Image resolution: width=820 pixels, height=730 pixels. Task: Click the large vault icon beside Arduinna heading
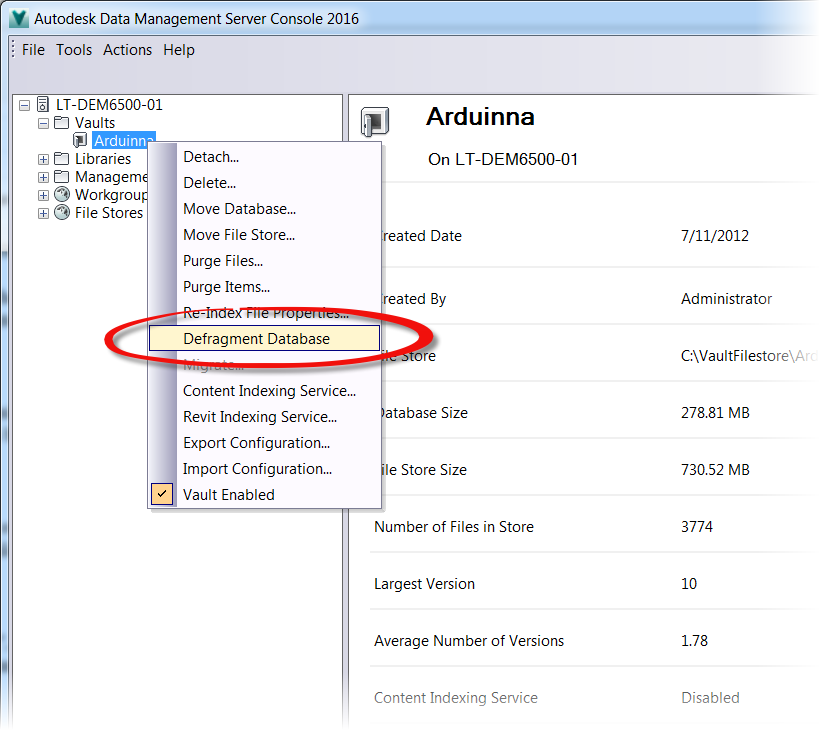click(x=375, y=122)
